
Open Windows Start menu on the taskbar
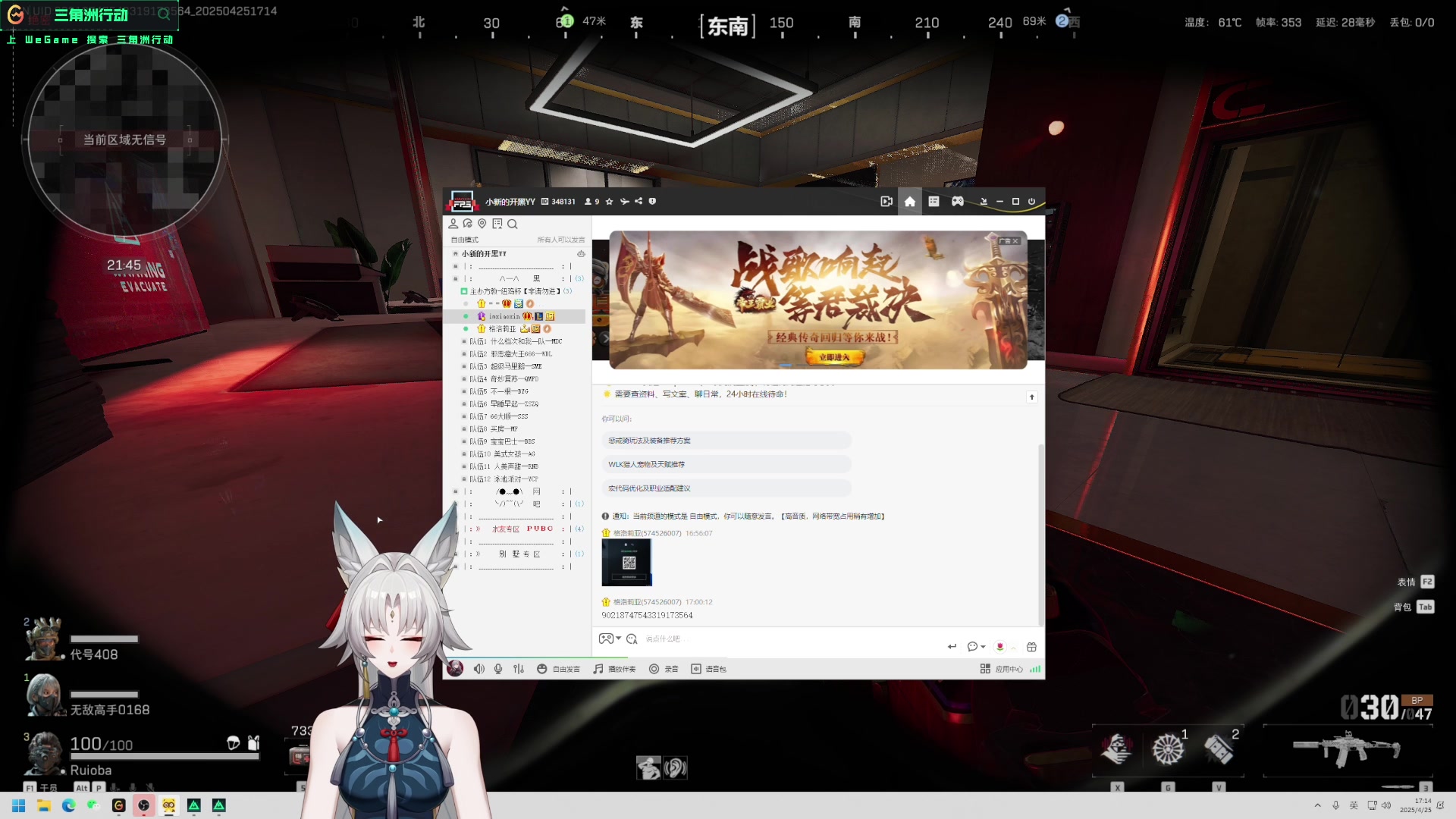tap(19, 805)
